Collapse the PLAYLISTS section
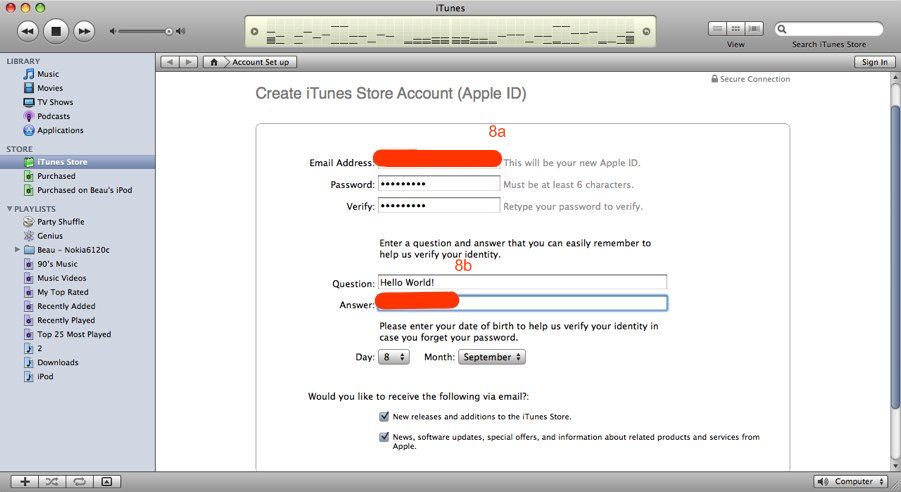 (9, 209)
